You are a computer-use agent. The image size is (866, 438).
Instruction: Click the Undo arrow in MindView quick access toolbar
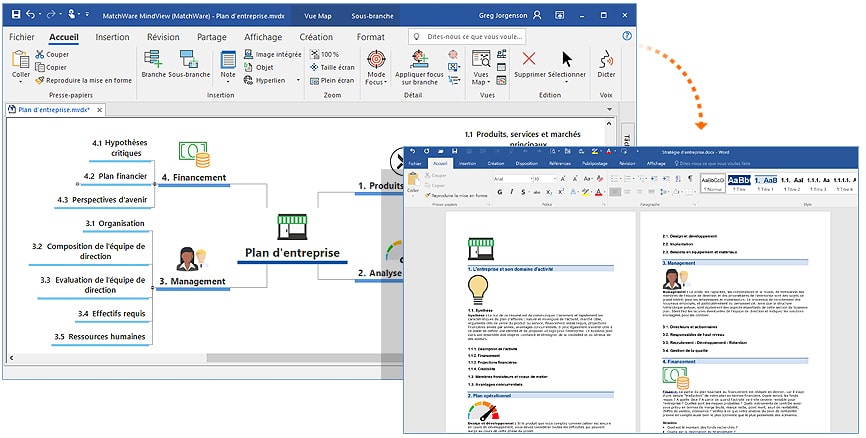coord(30,15)
